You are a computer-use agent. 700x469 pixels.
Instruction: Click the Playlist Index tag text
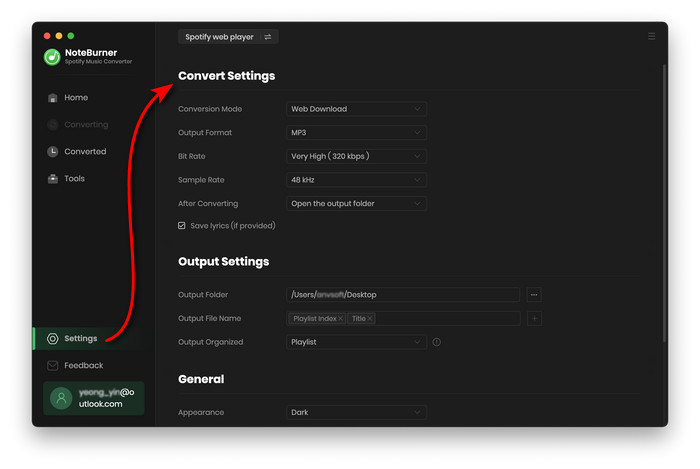tap(315, 319)
